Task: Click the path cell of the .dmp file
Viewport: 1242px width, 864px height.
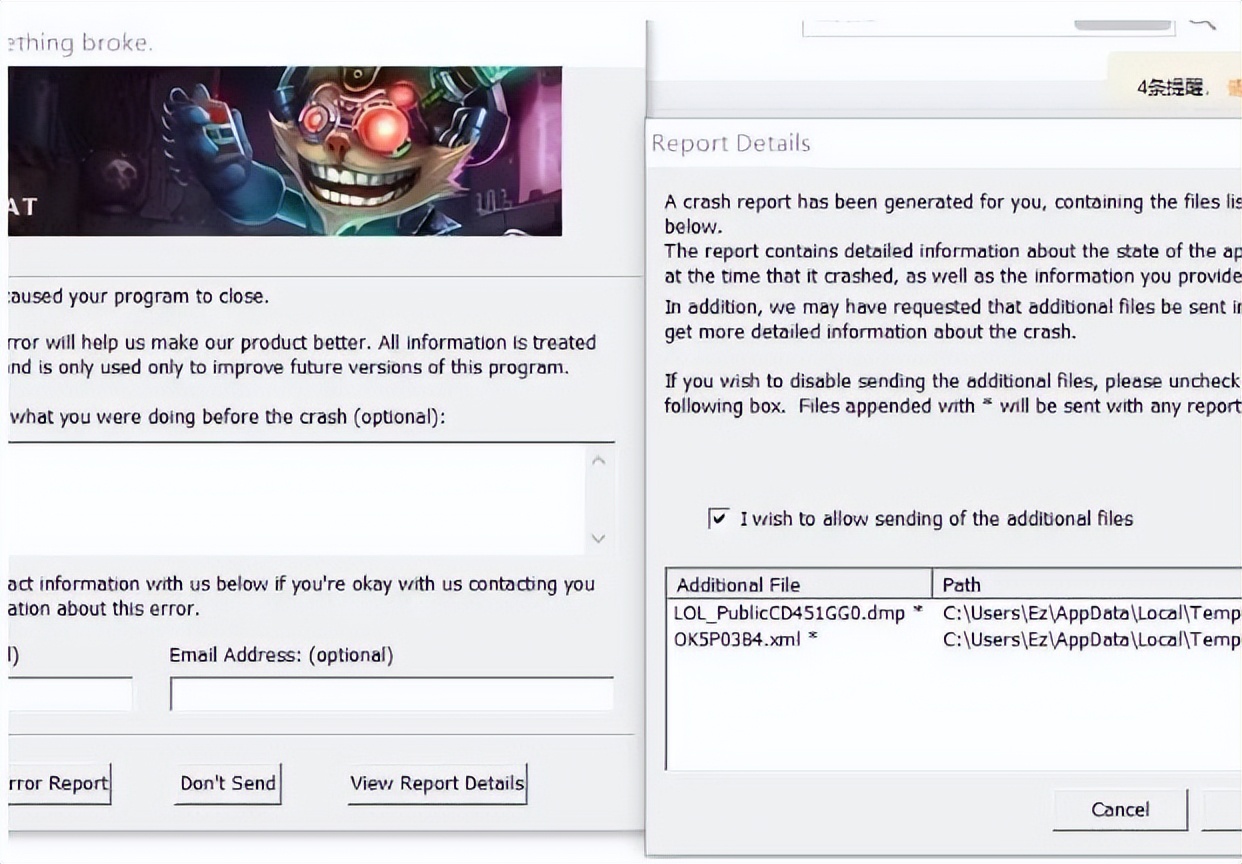Action: pos(1090,613)
